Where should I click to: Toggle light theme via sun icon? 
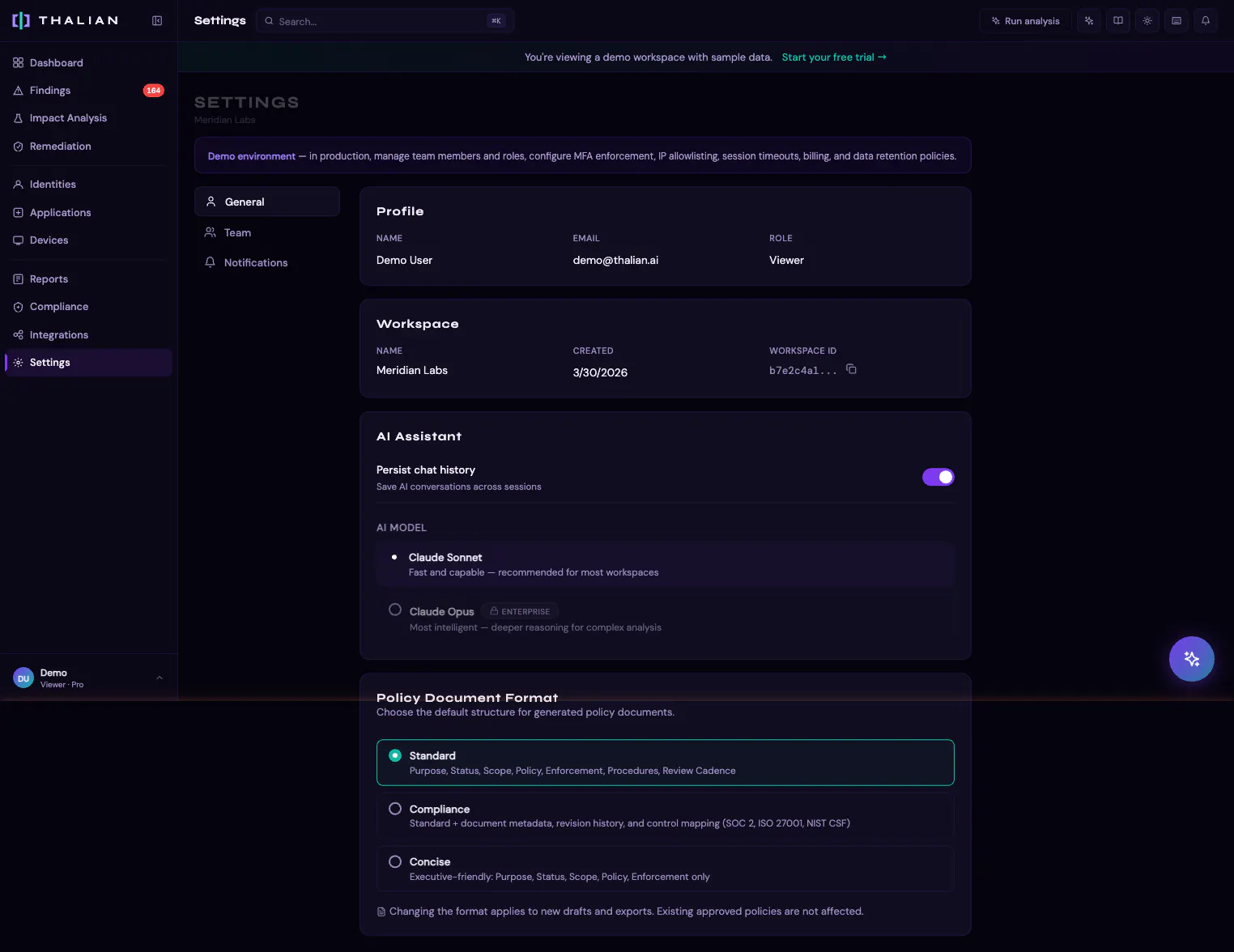click(1147, 21)
